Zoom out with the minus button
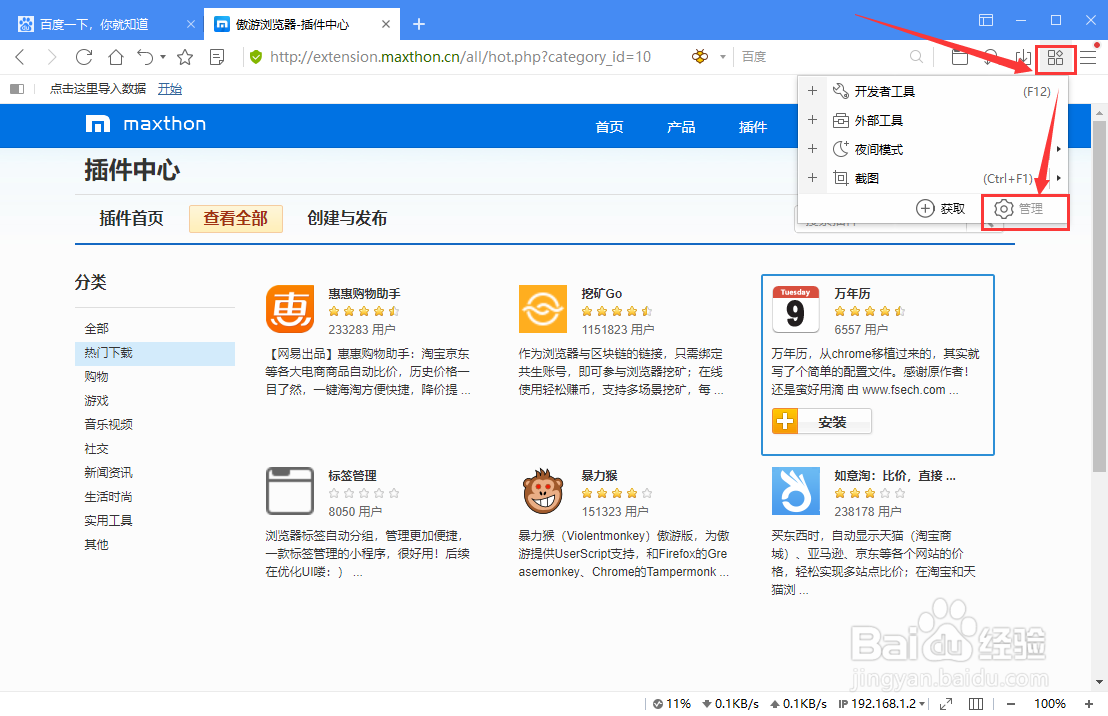Screen dimensions: 1108x716 coord(1011,704)
